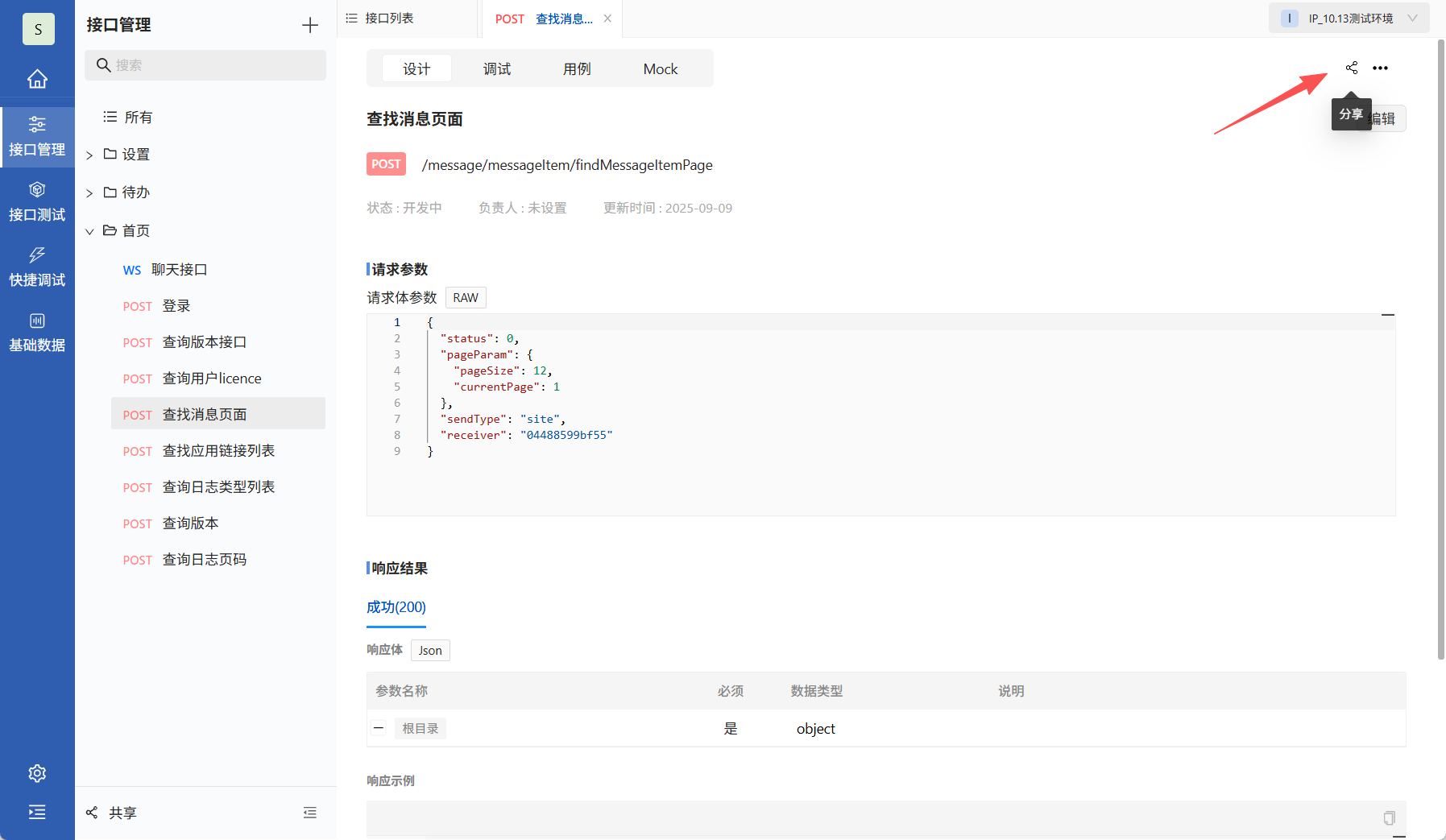Switch to the Mock tab
Viewport: 1446px width, 840px height.
(x=661, y=68)
